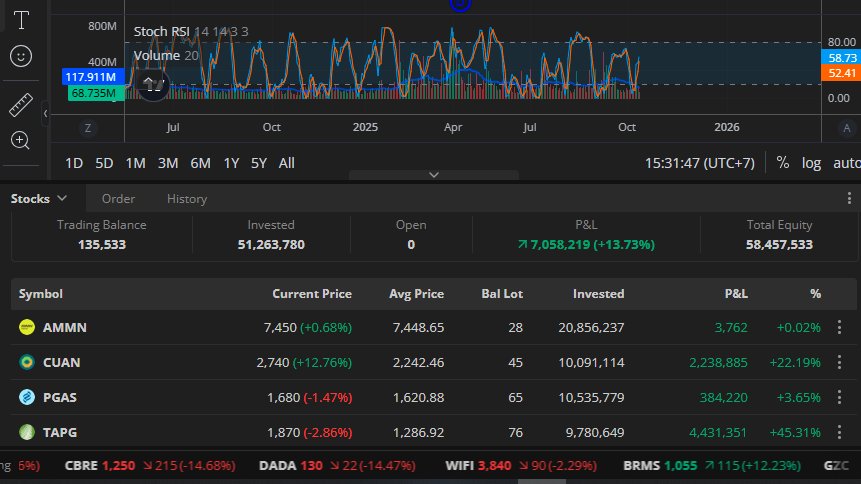Toggle auto scale A button
The width and height of the screenshot is (861, 484).
tap(846, 128)
